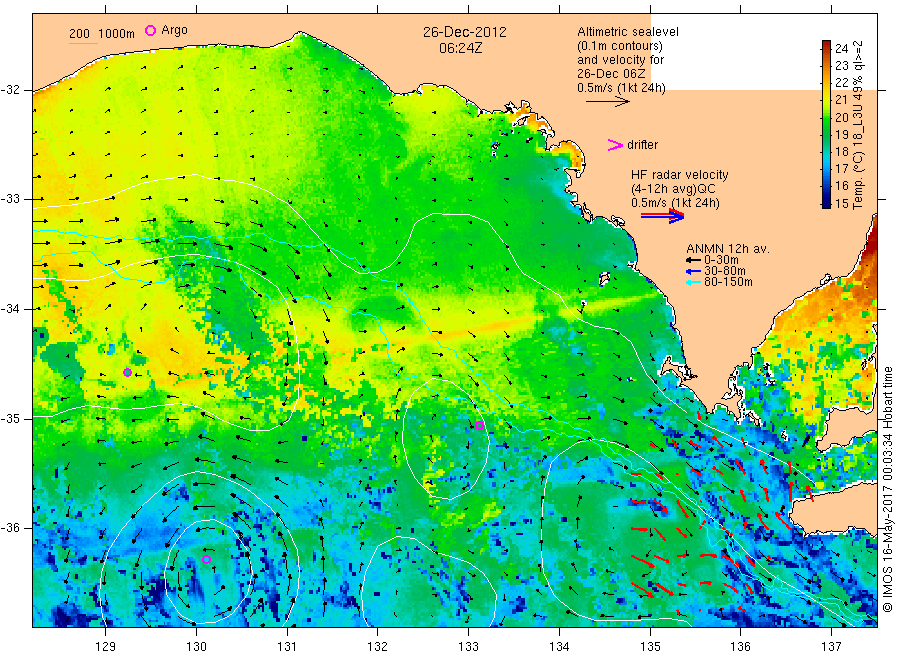Click the '30-80m' depth label
Viewport: 900px width, 660px height.
pos(725,271)
